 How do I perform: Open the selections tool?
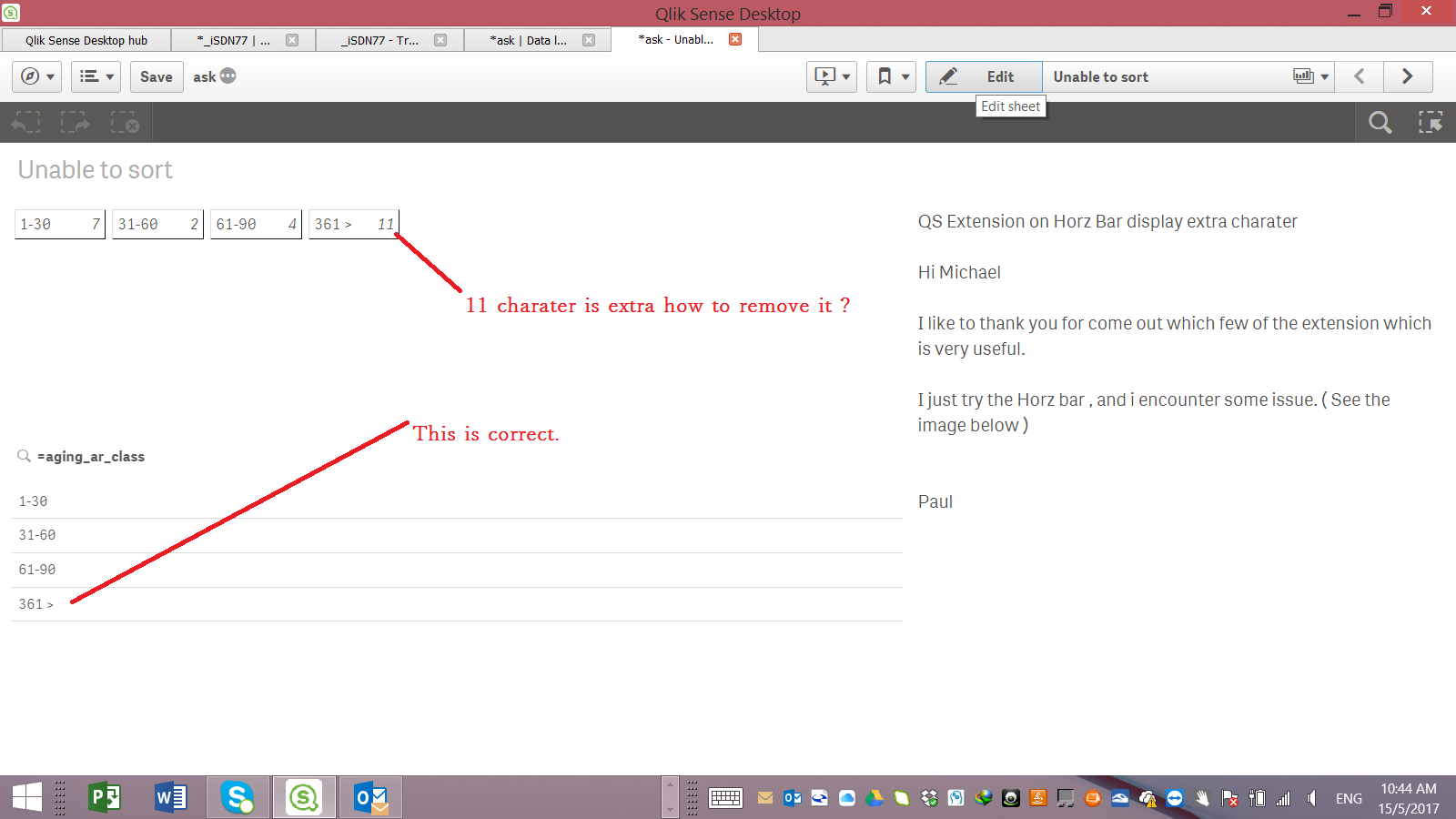coord(1431,123)
